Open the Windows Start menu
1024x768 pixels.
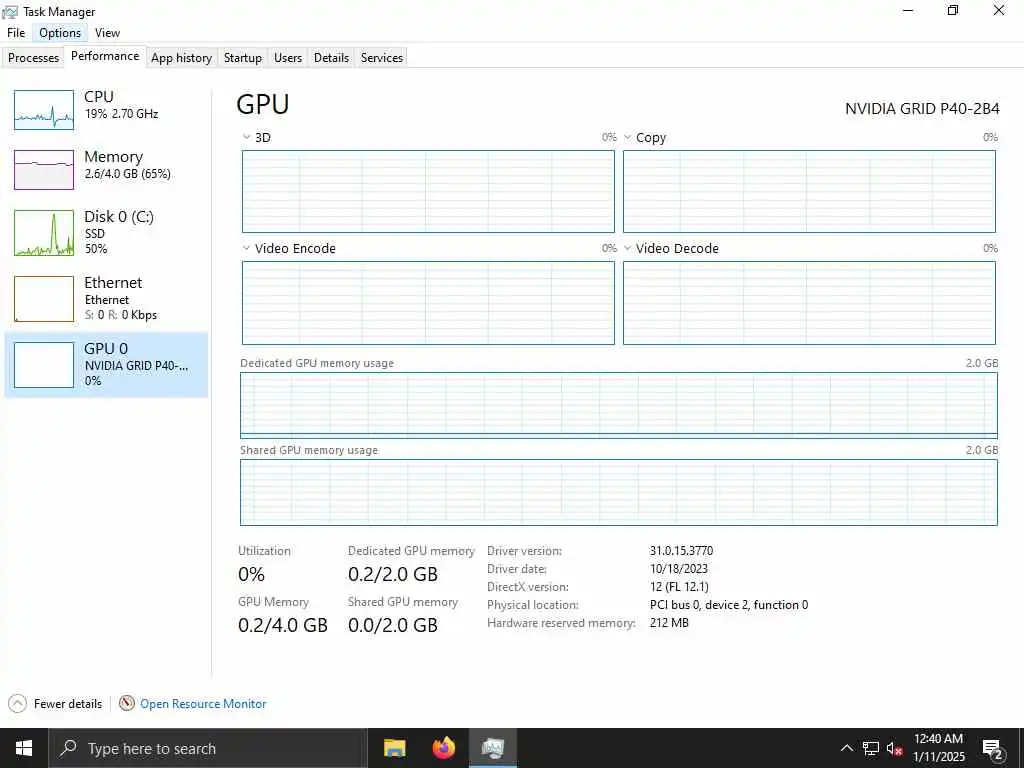[24, 748]
